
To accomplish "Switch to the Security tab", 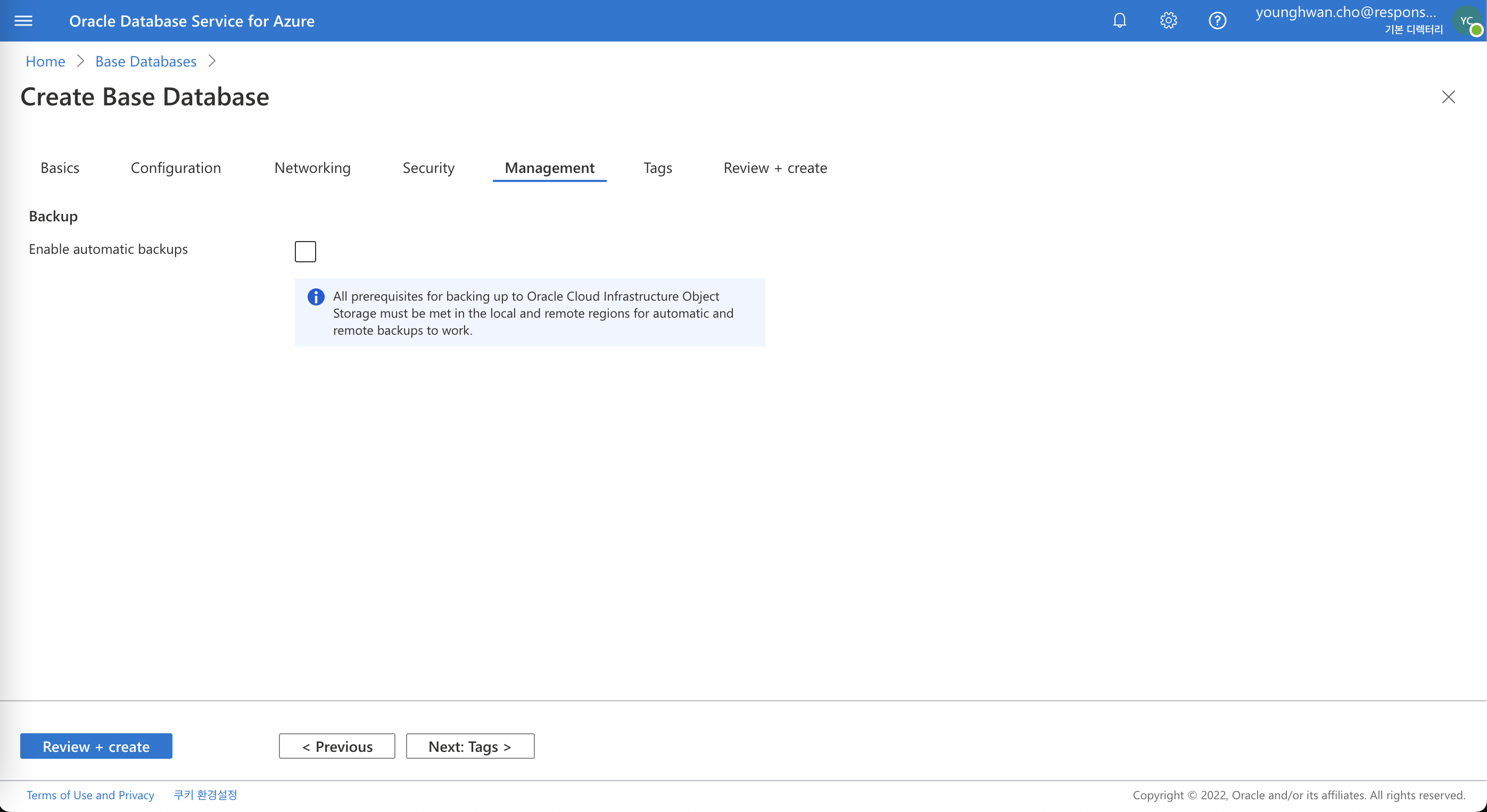I will pos(428,168).
